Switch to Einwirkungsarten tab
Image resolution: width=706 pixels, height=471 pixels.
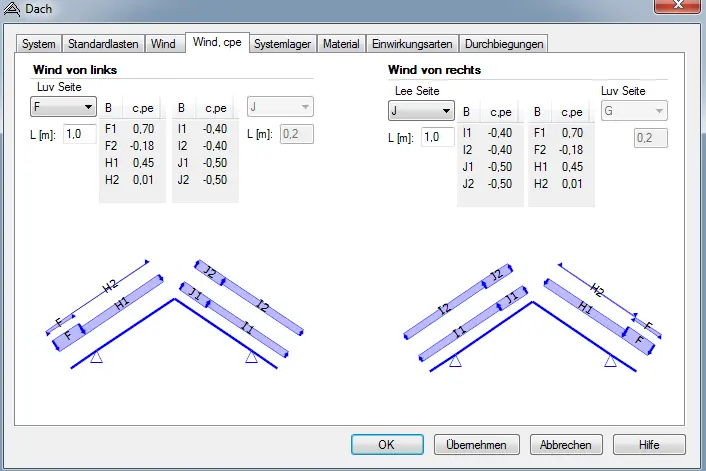412,44
